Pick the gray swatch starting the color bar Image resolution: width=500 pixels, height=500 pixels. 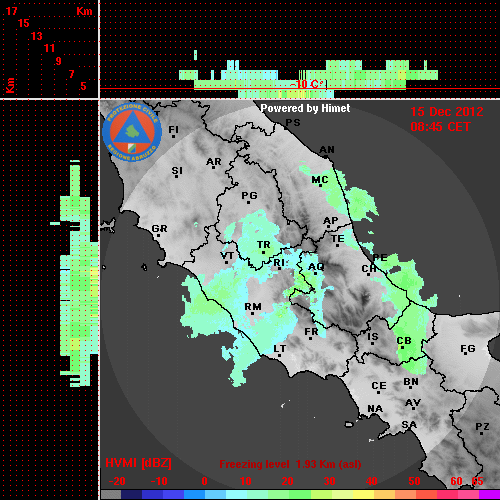111,494
